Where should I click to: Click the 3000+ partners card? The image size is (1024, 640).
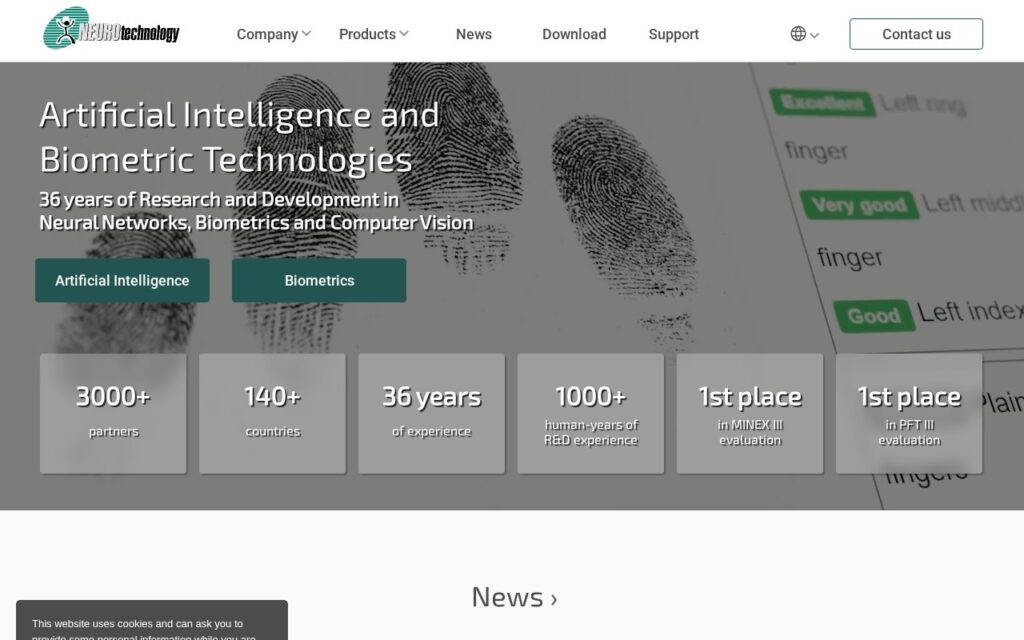pos(113,413)
